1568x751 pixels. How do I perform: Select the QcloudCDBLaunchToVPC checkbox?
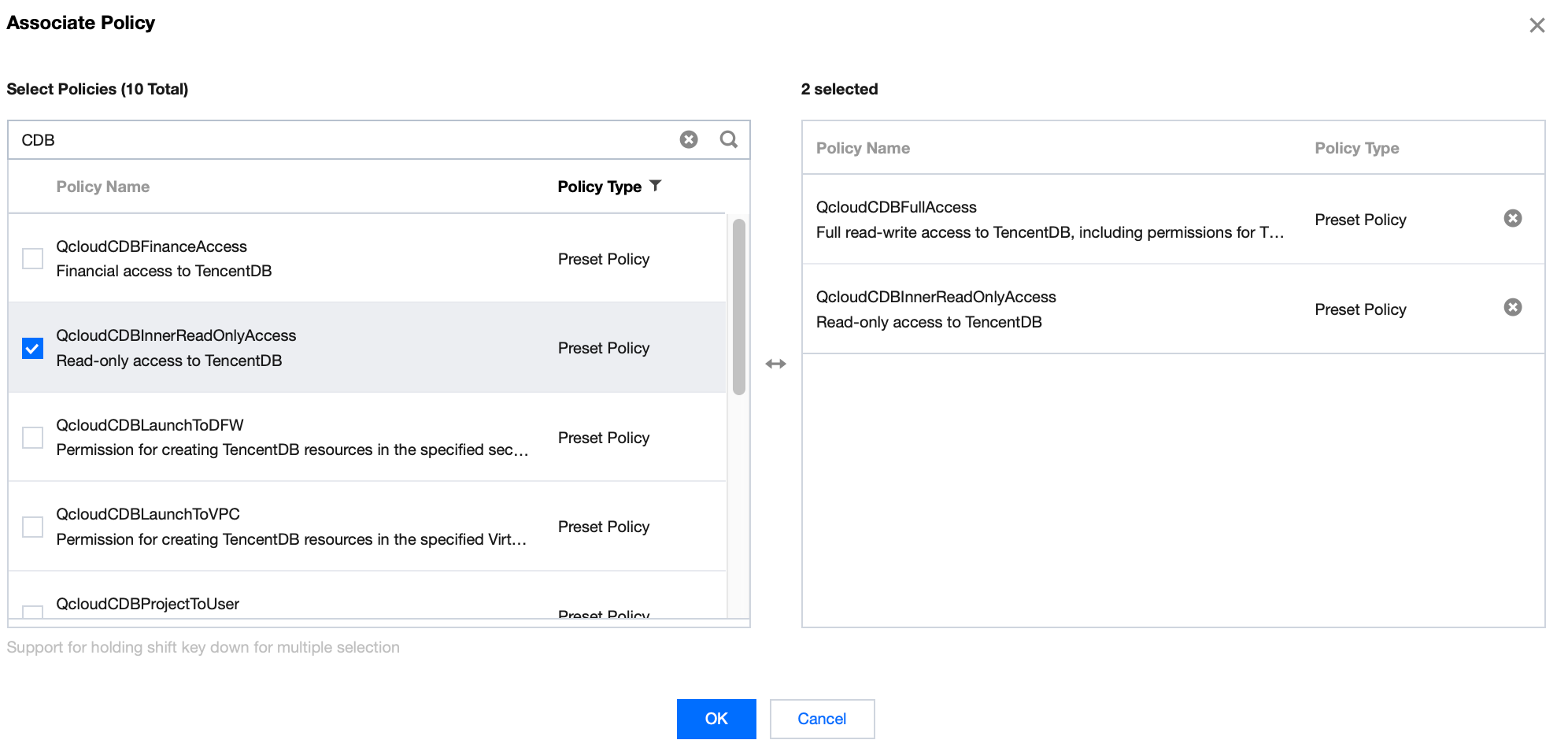coord(33,527)
